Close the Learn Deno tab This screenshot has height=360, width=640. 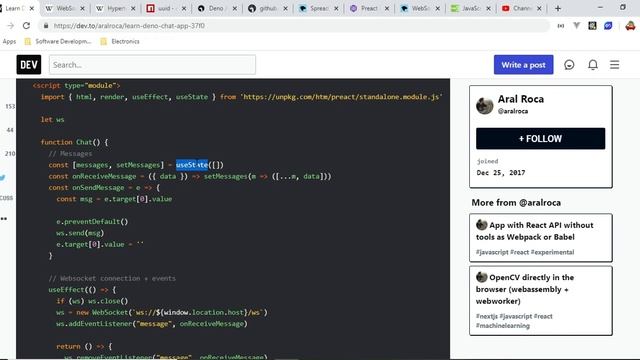[x=32, y=8]
